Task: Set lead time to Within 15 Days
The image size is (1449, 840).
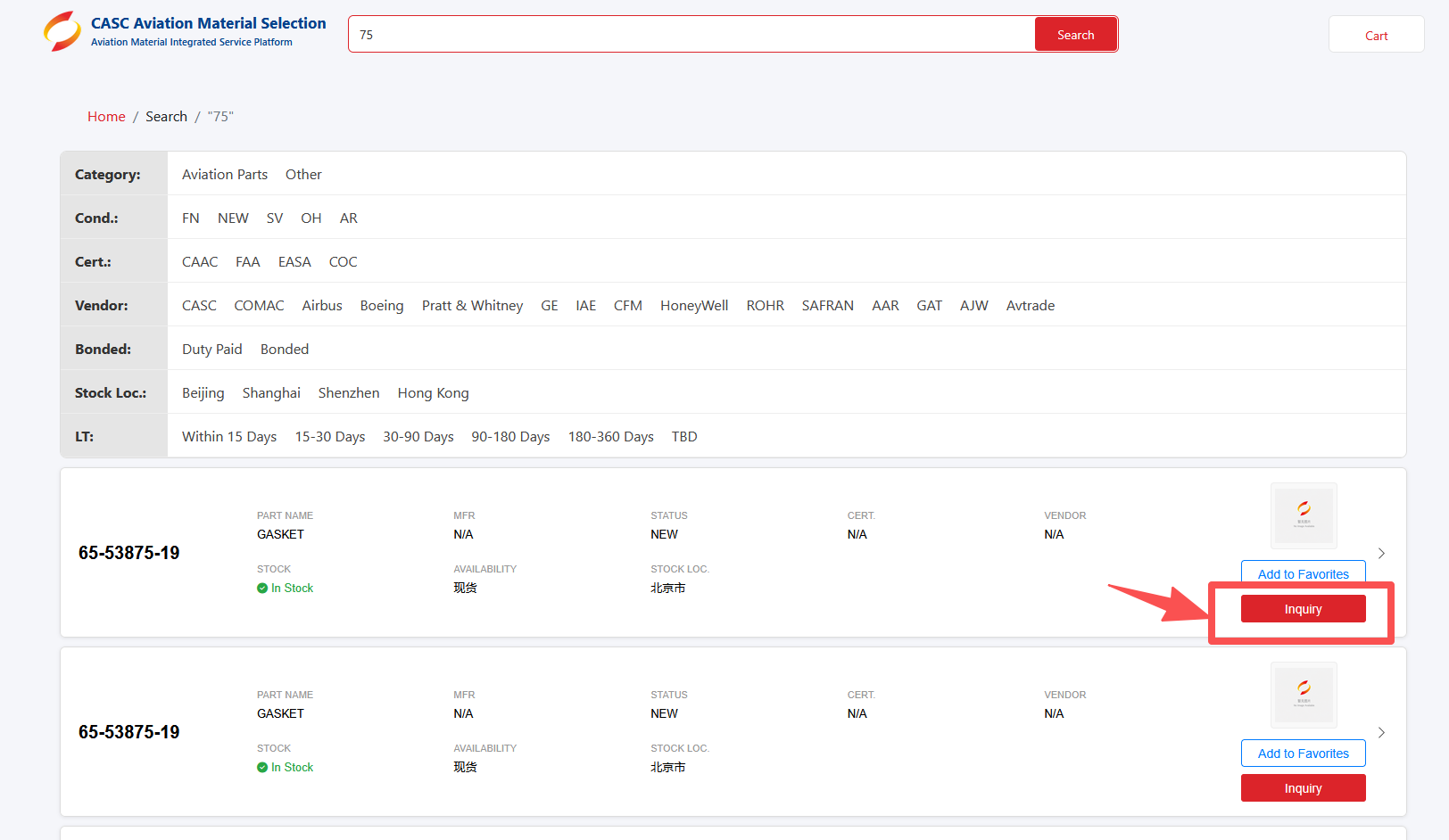Action: pos(229,437)
